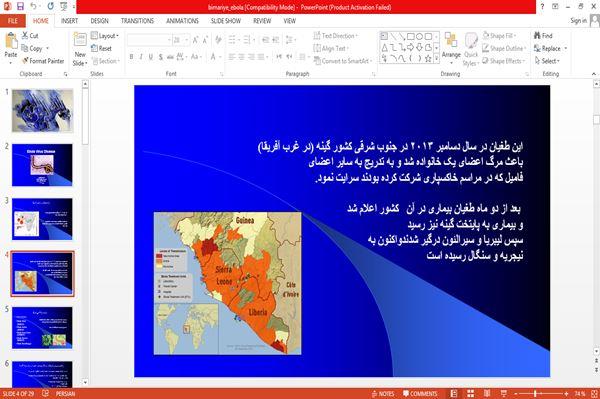
Task: Click Decrease Font Size icon
Action: pos(205,40)
